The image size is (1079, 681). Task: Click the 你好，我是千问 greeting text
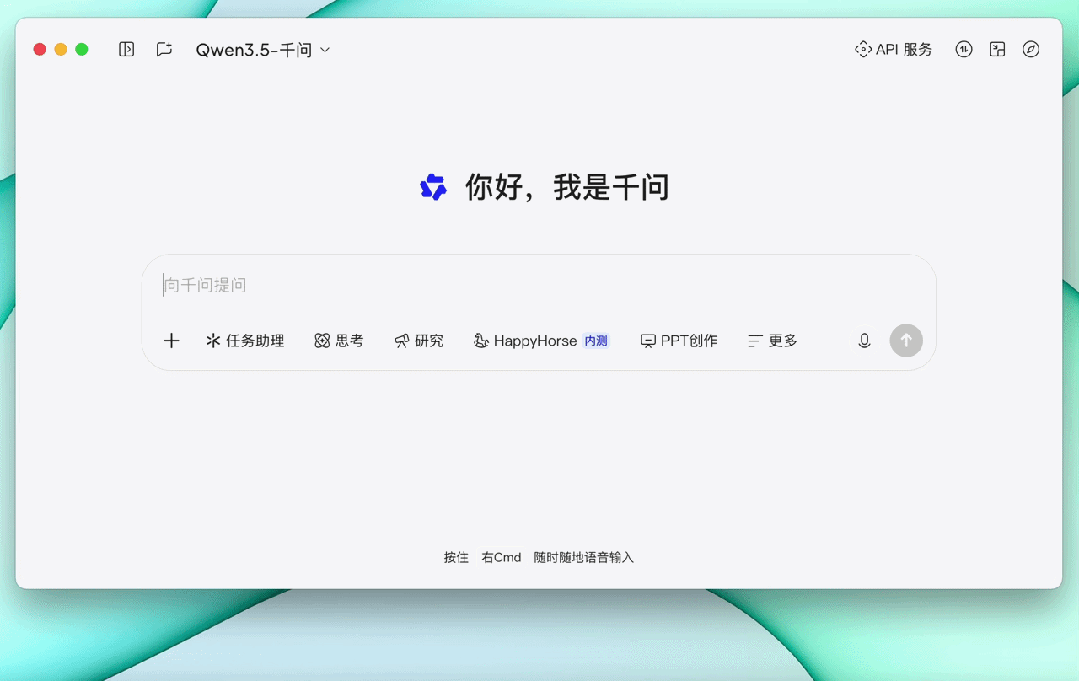click(x=567, y=187)
